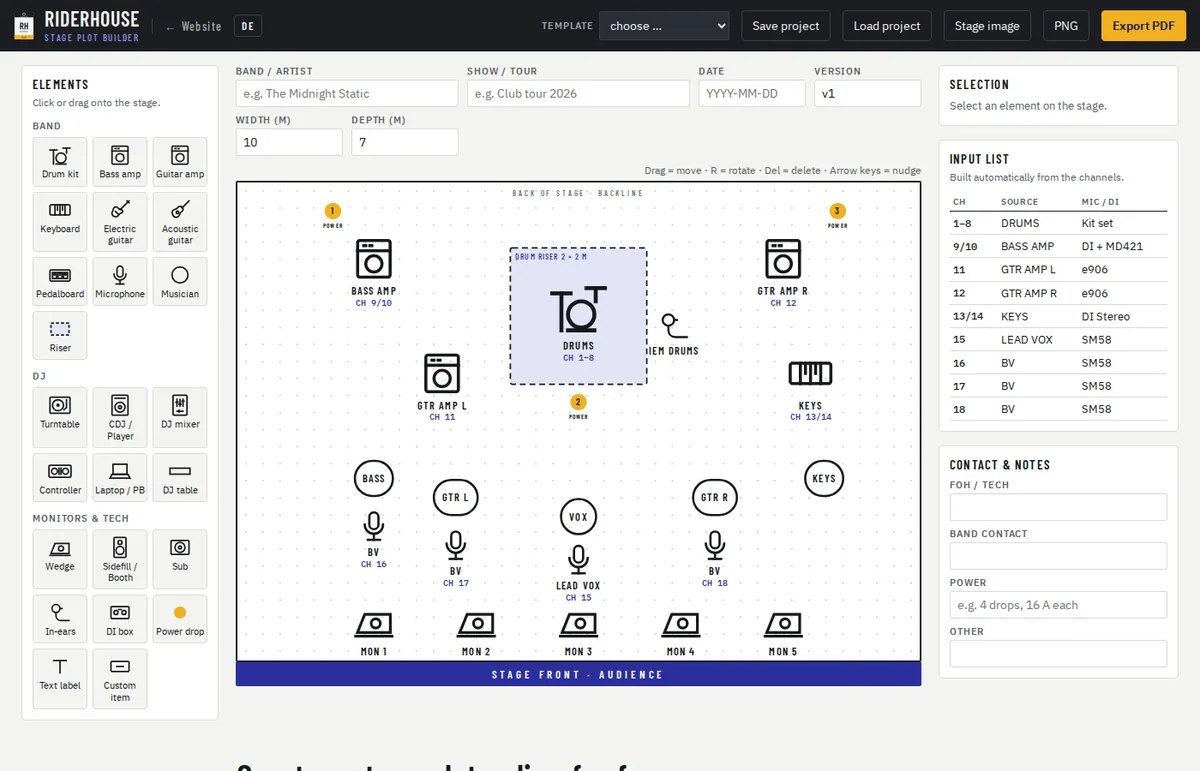Export the plot as PNG

[1066, 26]
